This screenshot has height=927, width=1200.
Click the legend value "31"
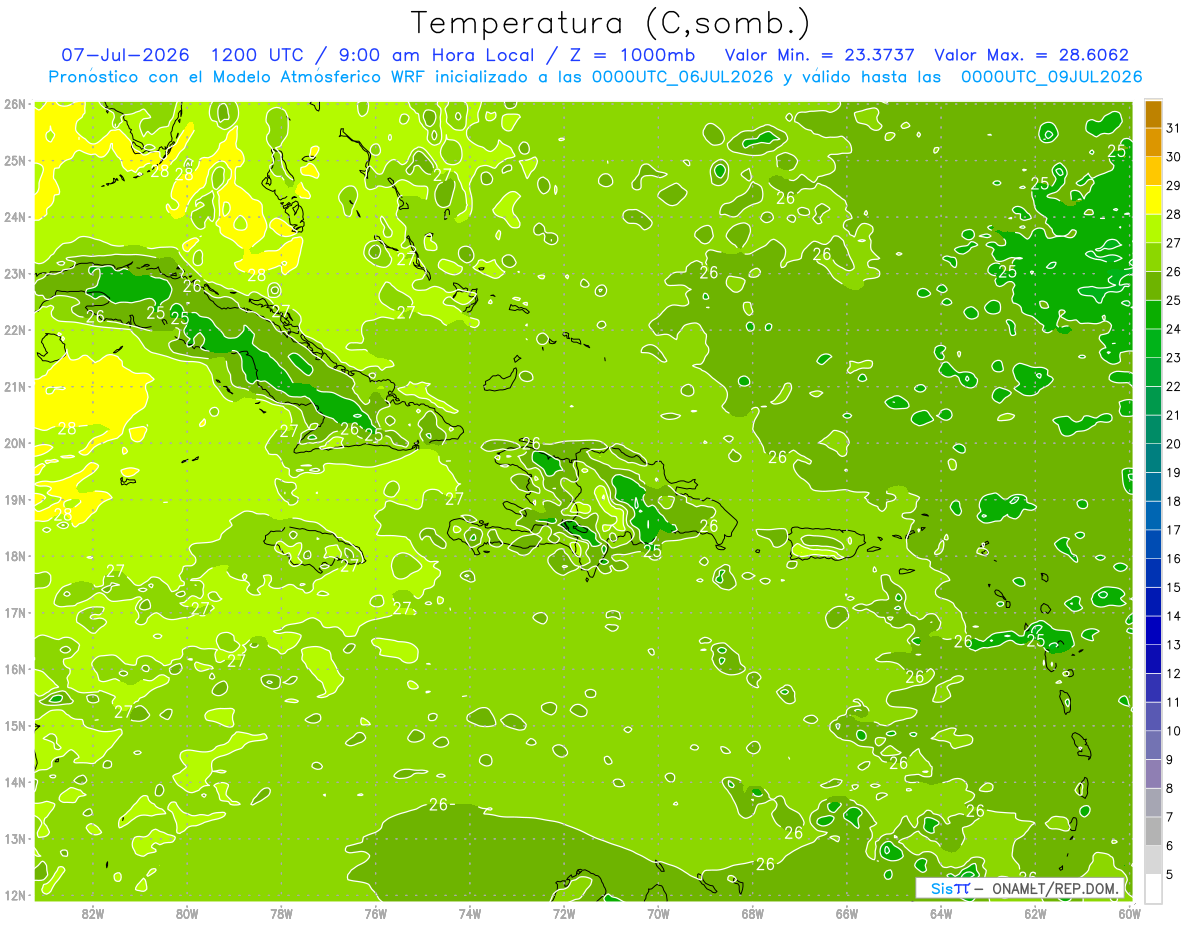tap(1174, 128)
